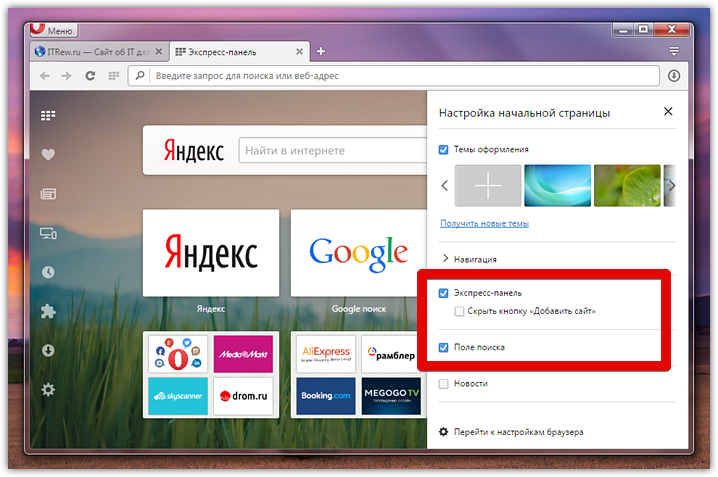This screenshot has width=718, height=477.
Task: Switch to the ITRew.ru tab
Action: pyautogui.click(x=98, y=52)
